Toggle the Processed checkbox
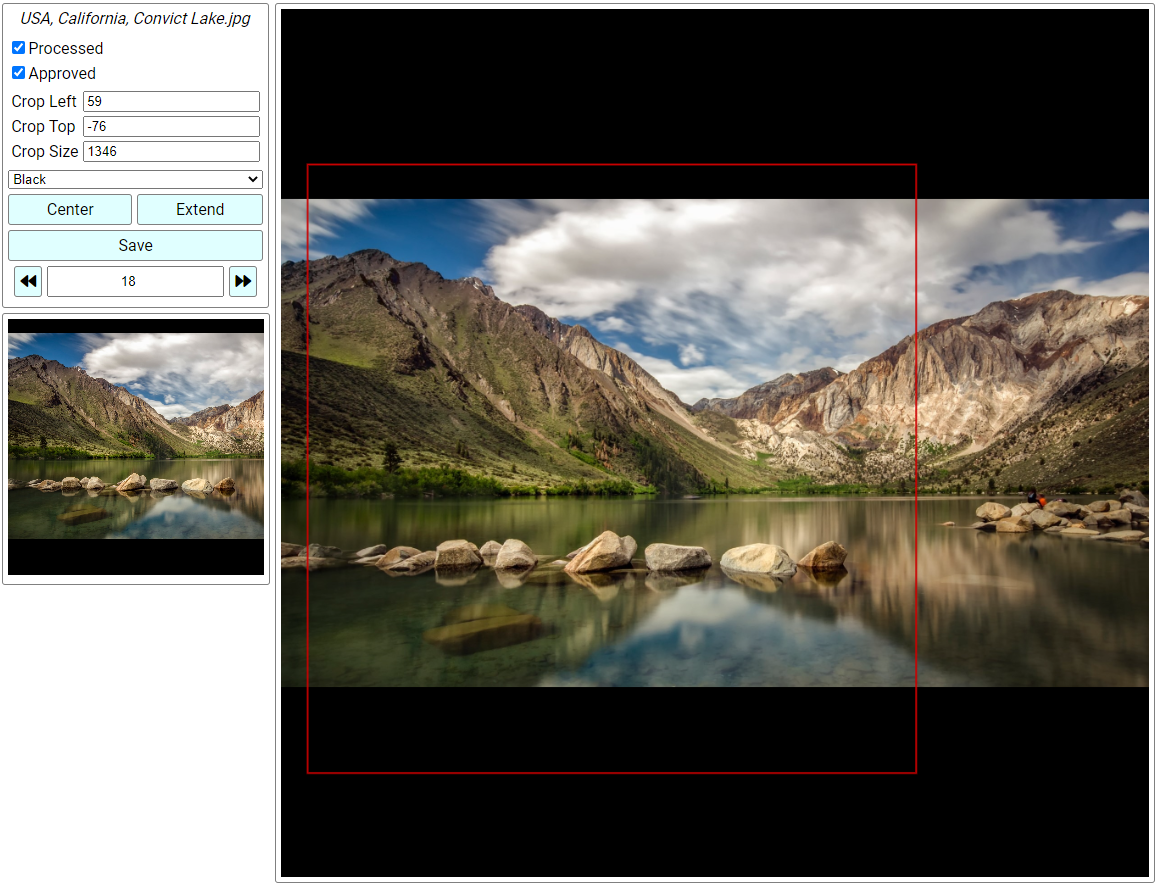This screenshot has width=1161, height=890. click(18, 48)
